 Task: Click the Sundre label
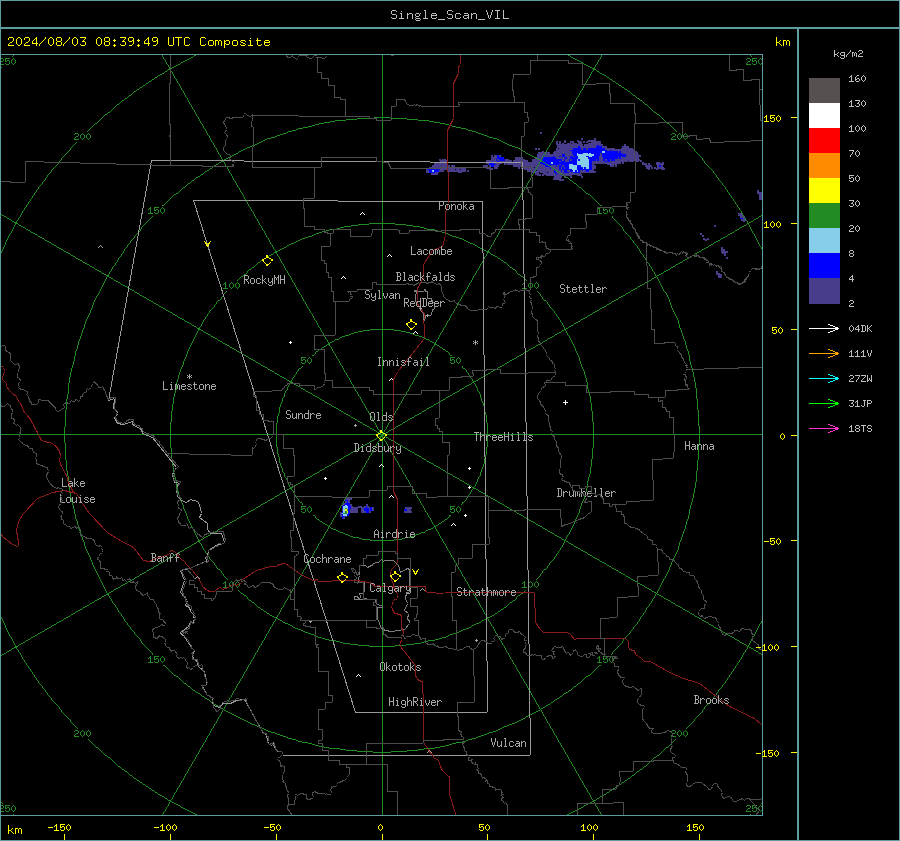[x=303, y=414]
